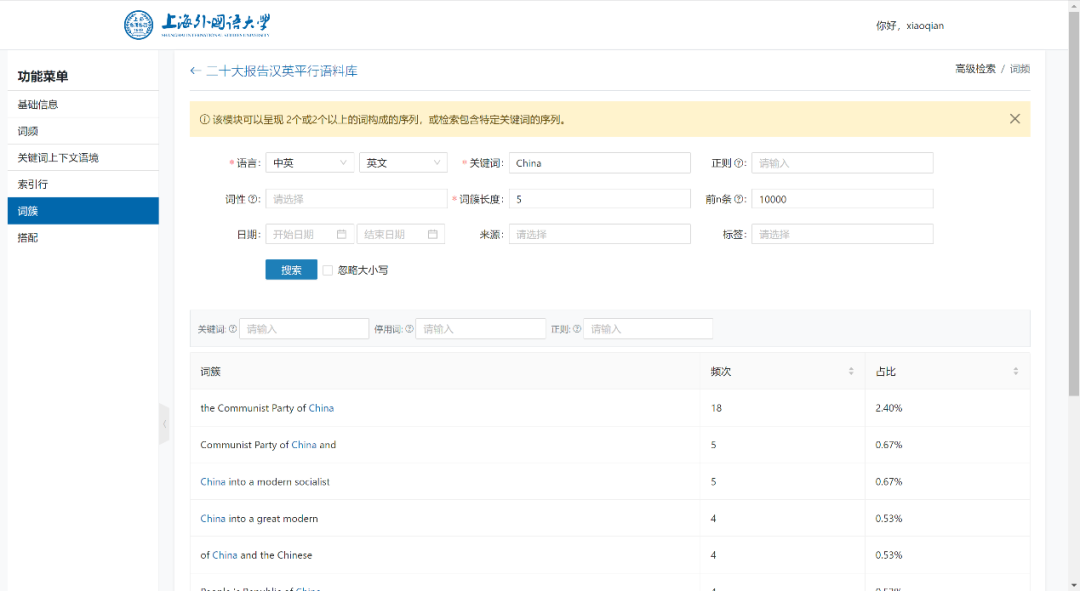Click the 你好, xiaoqian user greeting
This screenshot has width=1080, height=591.
[x=910, y=25]
